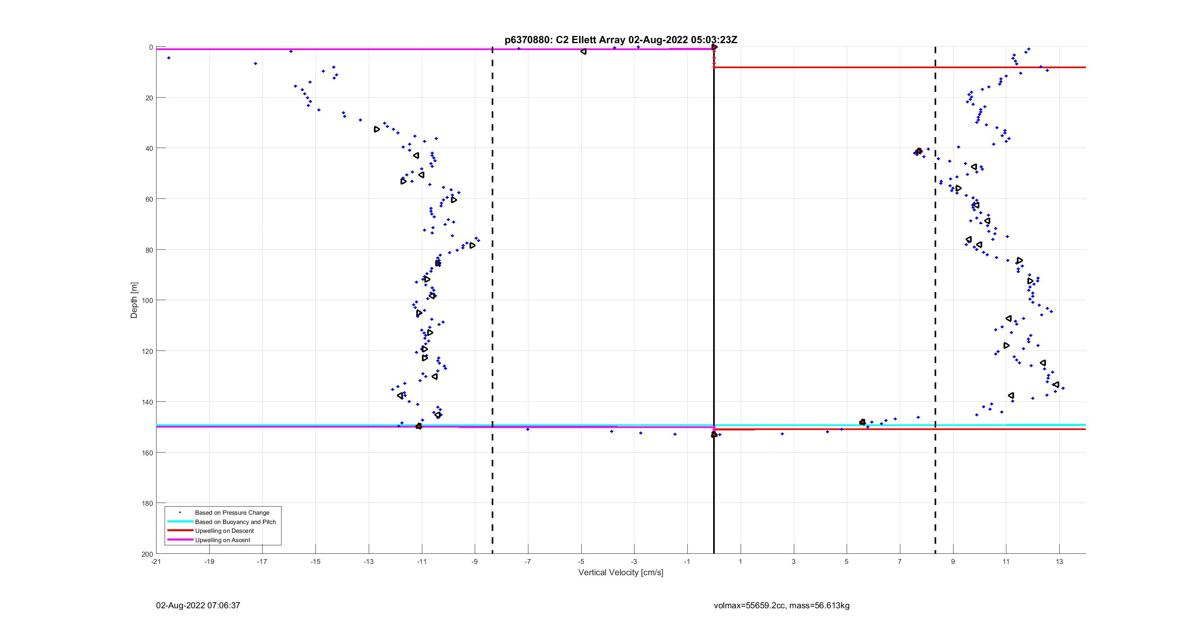
Task: Click legend entry 'Upwelling on Ascent'
Action: [x=223, y=540]
